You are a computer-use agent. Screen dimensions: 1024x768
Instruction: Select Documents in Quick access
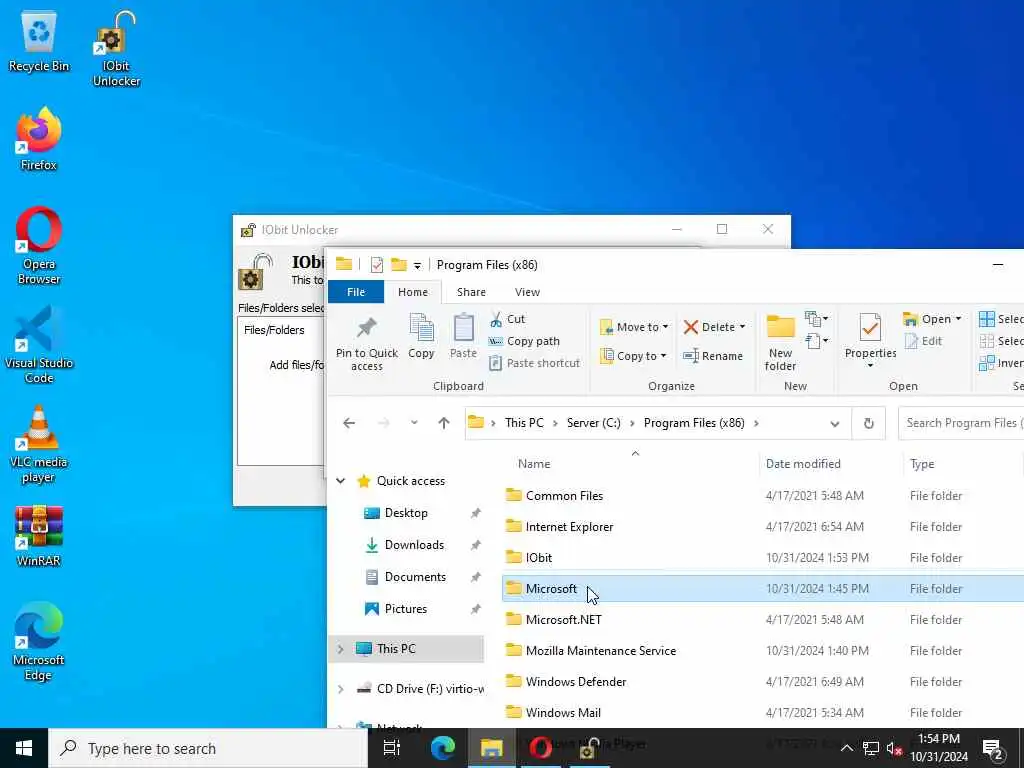[415, 577]
